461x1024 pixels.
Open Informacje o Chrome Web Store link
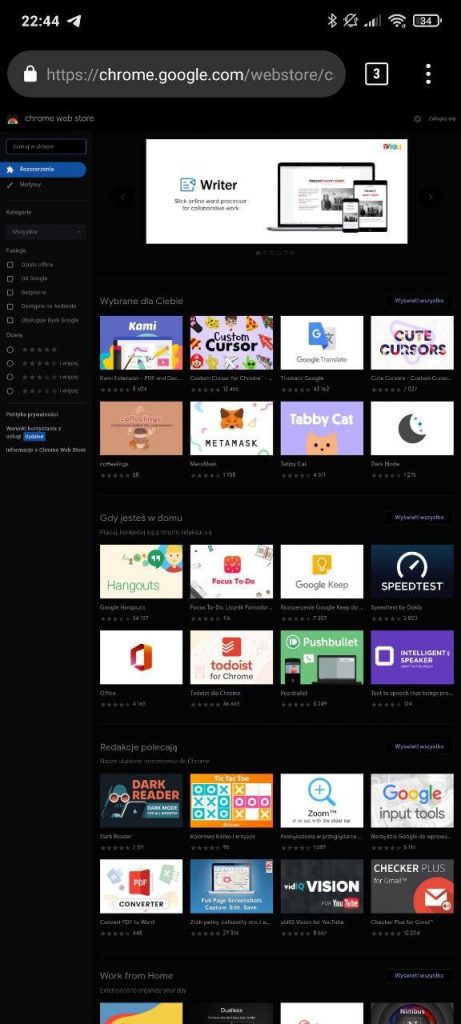[46, 450]
